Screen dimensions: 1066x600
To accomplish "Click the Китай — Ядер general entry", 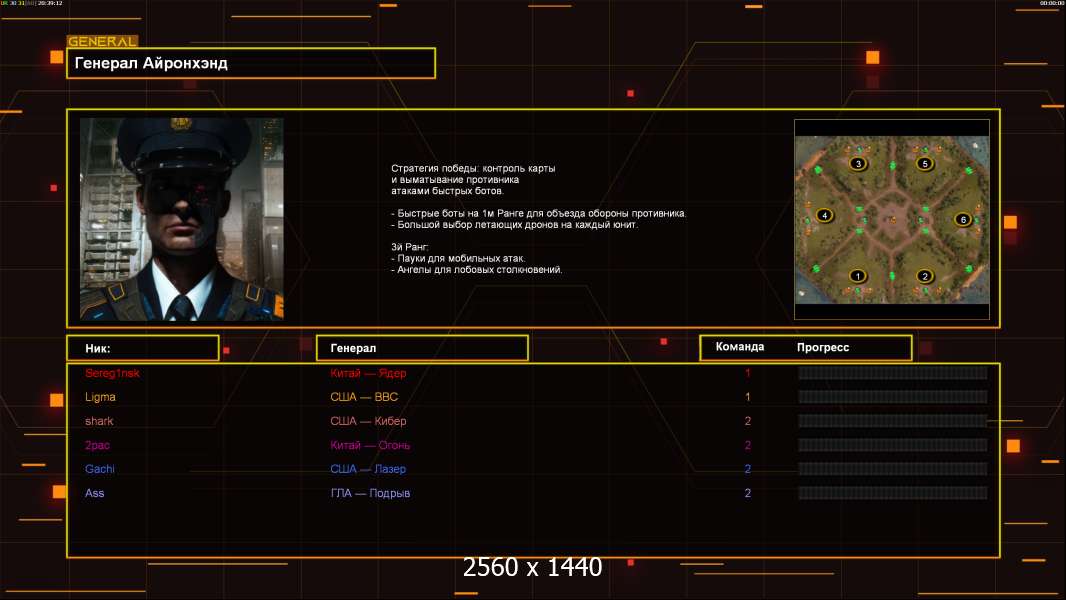I will (368, 373).
